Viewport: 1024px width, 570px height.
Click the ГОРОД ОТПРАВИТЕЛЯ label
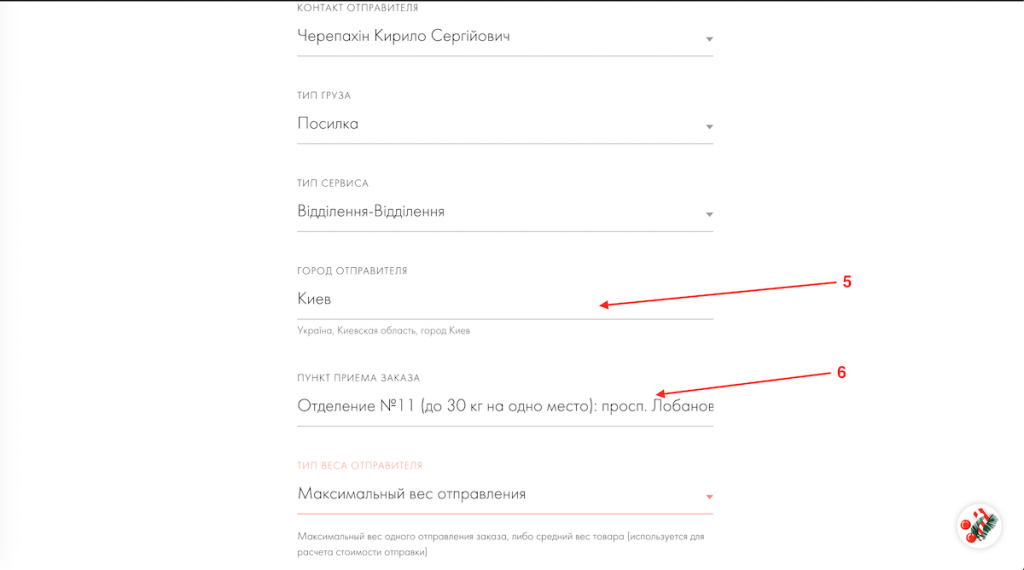coord(352,271)
